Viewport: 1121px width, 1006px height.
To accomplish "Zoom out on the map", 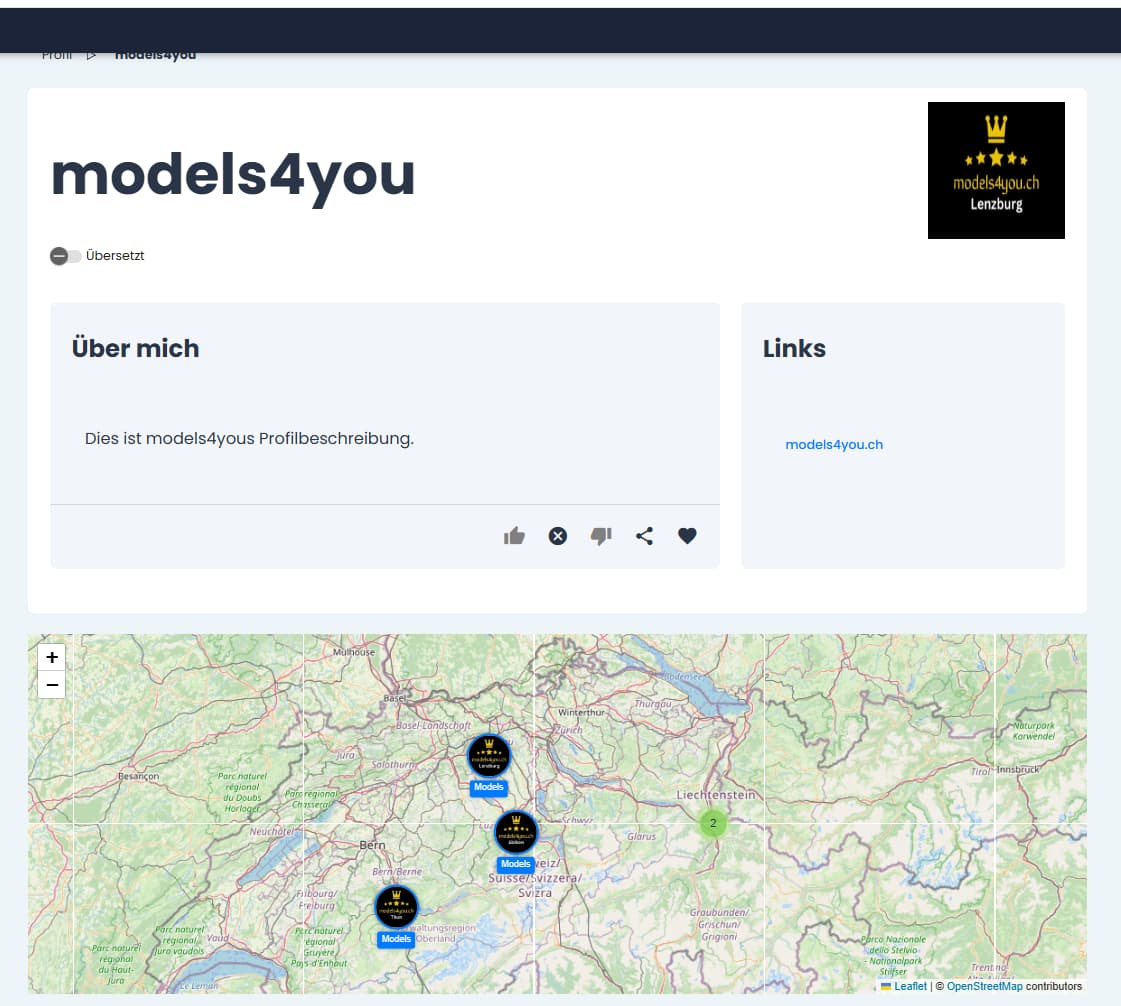I will click(51, 685).
